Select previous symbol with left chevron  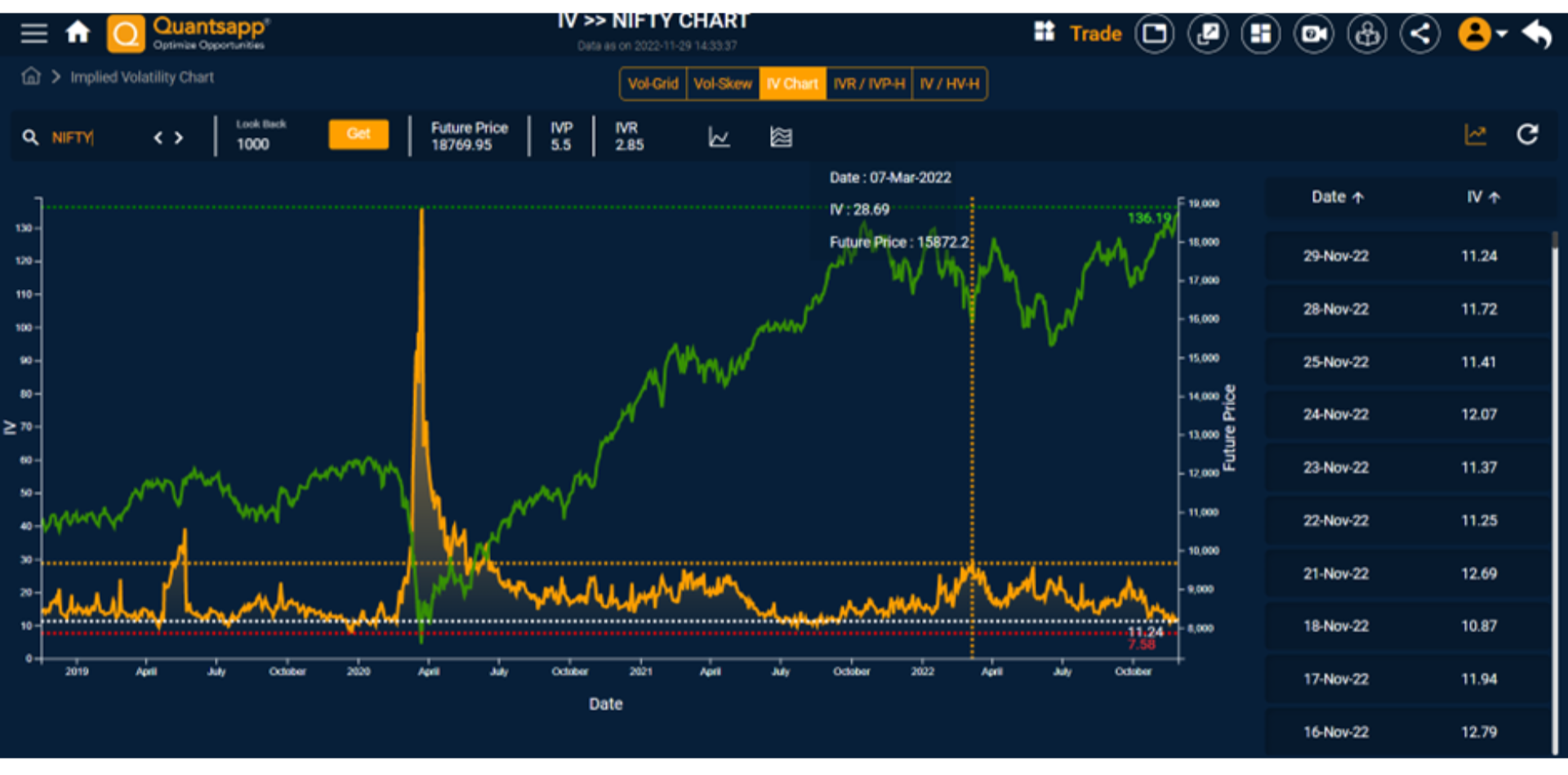point(158,138)
